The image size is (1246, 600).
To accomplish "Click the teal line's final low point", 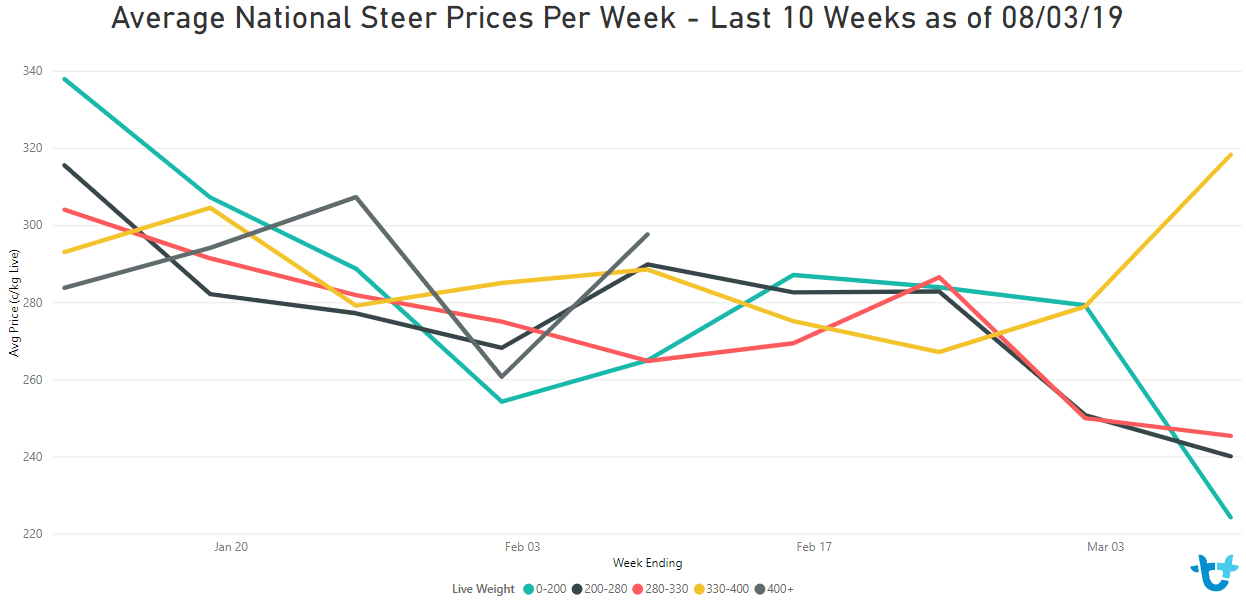I will 1230,517.
